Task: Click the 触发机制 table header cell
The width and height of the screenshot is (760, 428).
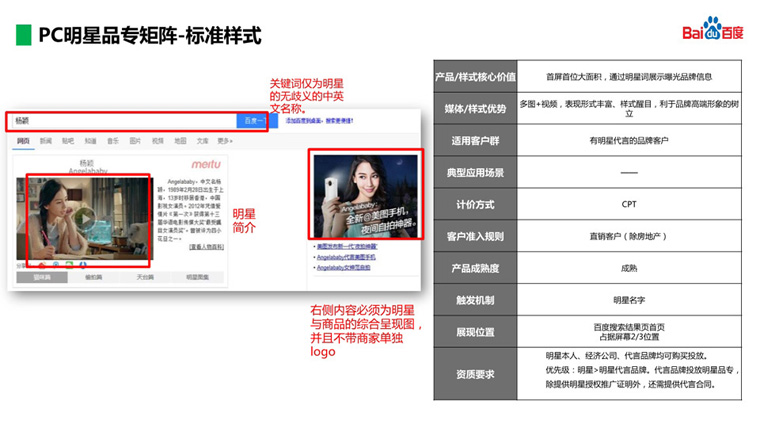Action: coord(475,300)
